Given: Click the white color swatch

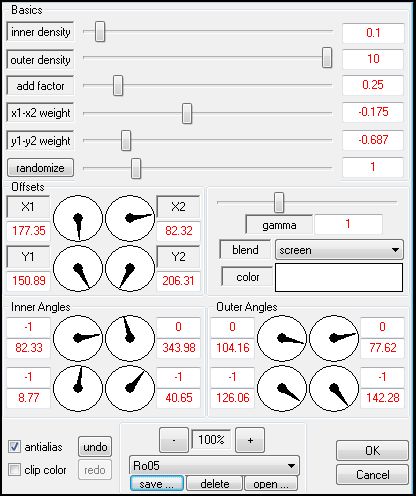Looking at the screenshot, I should (x=339, y=277).
